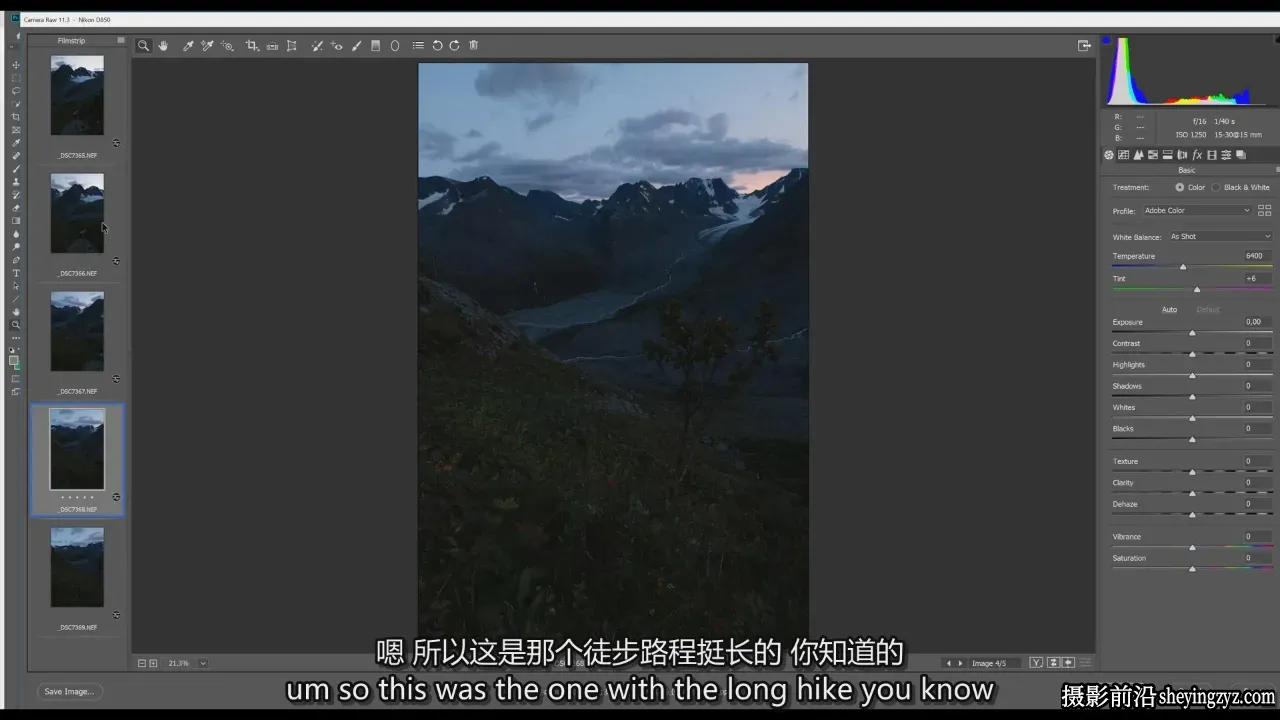Viewport: 1280px width, 720px height.
Task: Select Photoshop Move tool in left toolbar
Action: click(15, 65)
